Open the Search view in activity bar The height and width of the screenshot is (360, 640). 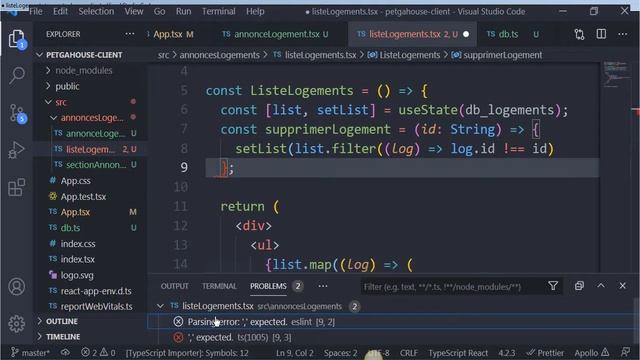(17, 76)
